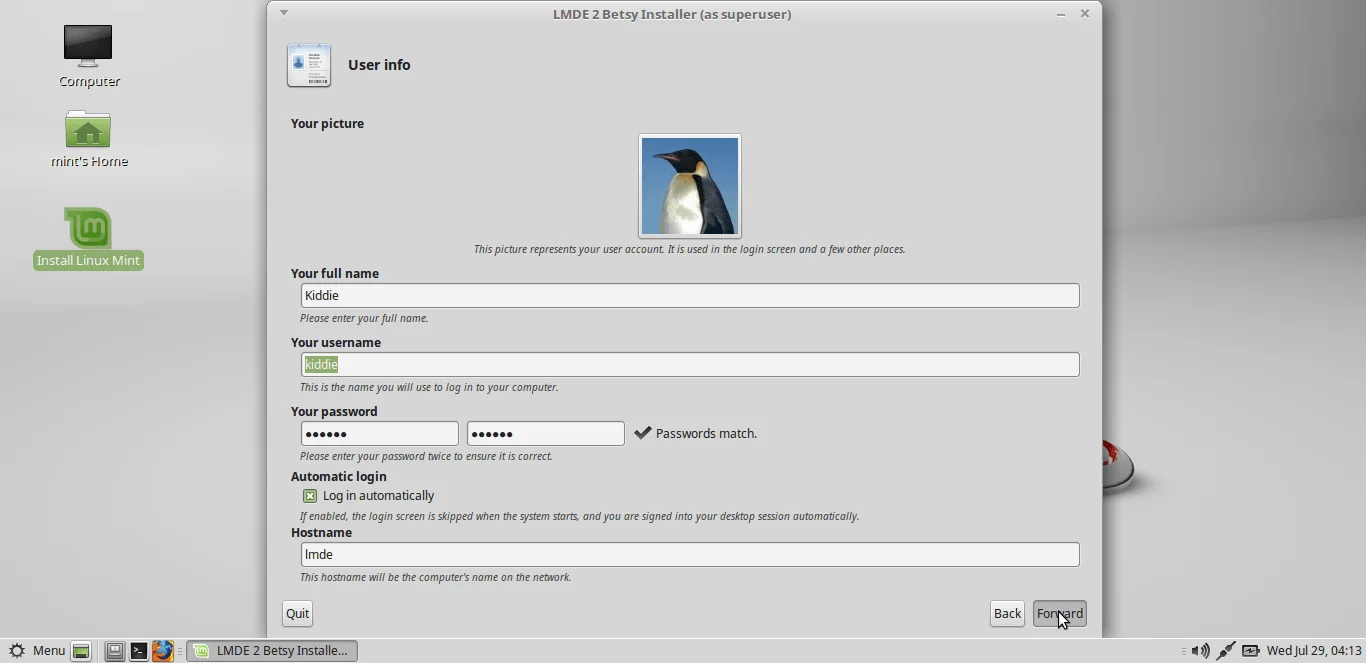Toggle Log in automatically checkbox
This screenshot has height=663, width=1366.
click(x=309, y=496)
